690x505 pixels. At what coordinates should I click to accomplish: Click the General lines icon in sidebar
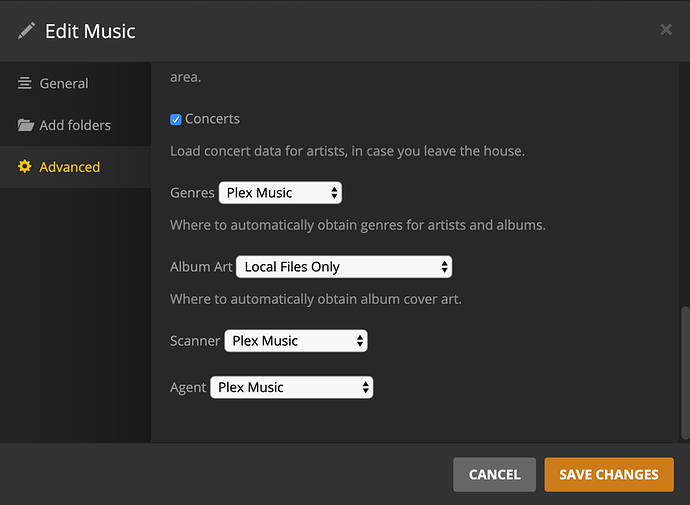[x=25, y=84]
